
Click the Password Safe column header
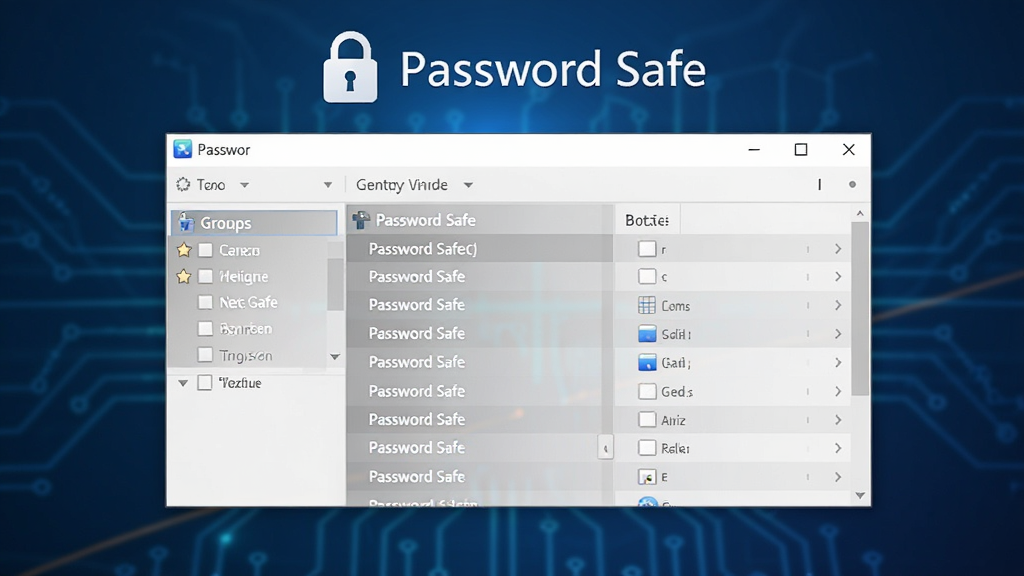pos(479,220)
